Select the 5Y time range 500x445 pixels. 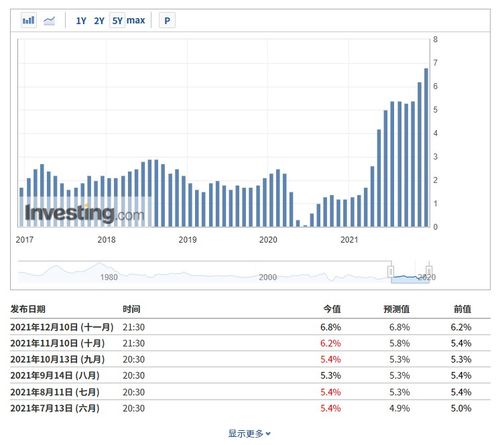[x=117, y=21]
